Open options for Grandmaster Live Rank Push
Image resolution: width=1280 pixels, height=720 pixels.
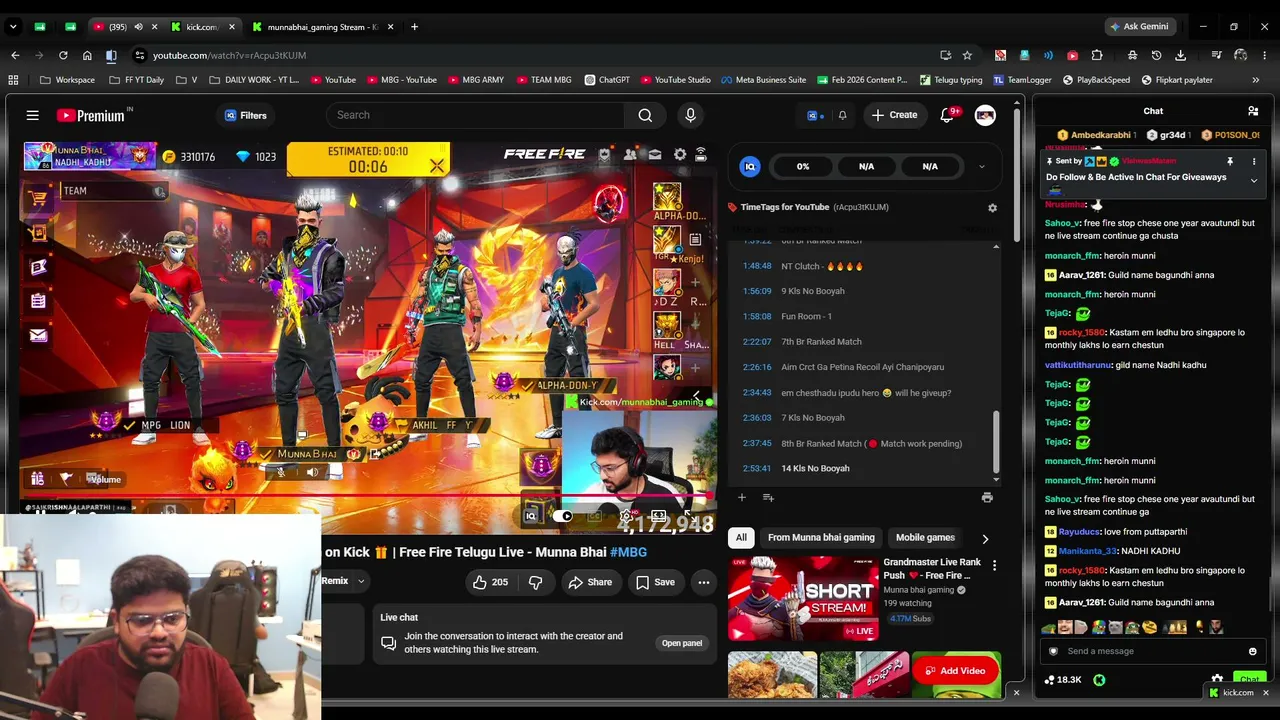point(994,566)
